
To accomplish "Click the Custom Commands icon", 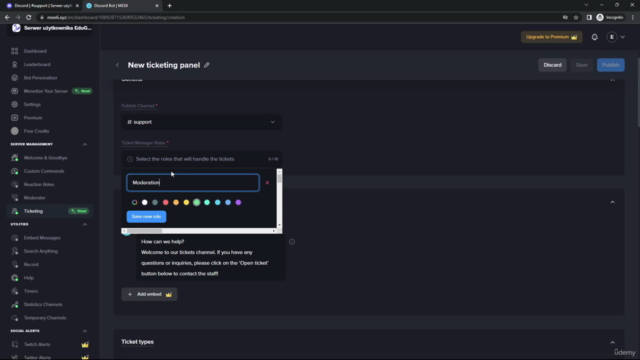I will (15, 171).
